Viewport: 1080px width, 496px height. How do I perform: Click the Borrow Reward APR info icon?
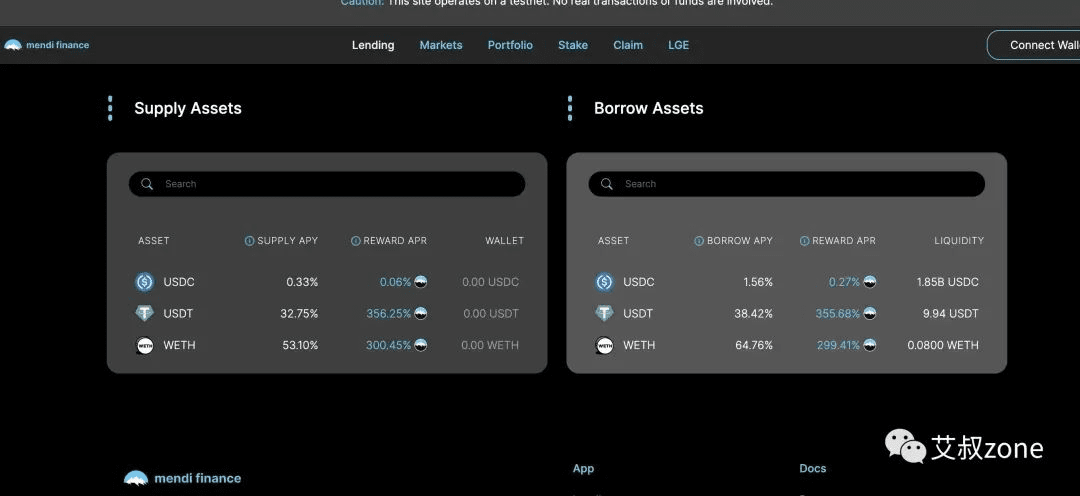click(x=804, y=241)
